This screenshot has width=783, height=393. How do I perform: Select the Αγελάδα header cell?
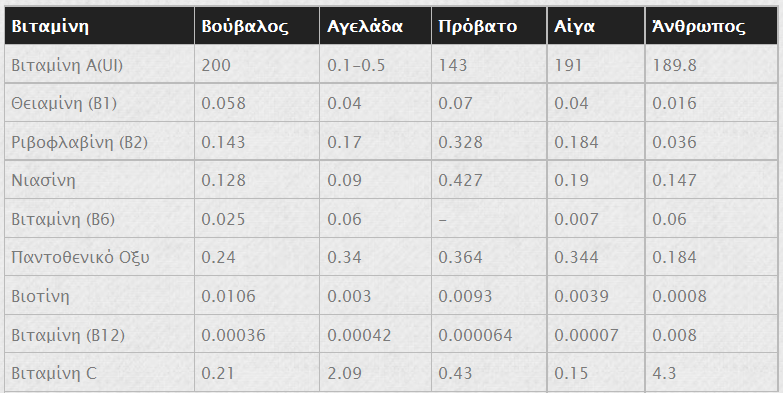[375, 25]
